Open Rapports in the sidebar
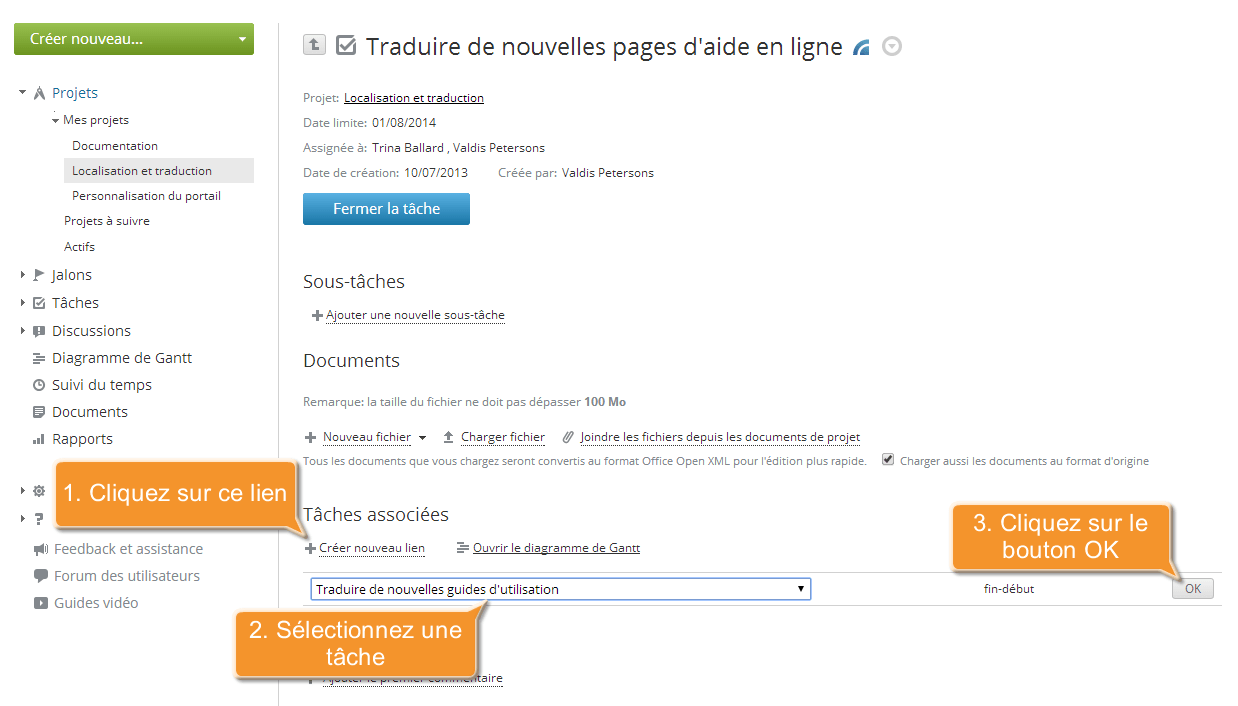Screen dimensions: 1238x706 click(82, 439)
